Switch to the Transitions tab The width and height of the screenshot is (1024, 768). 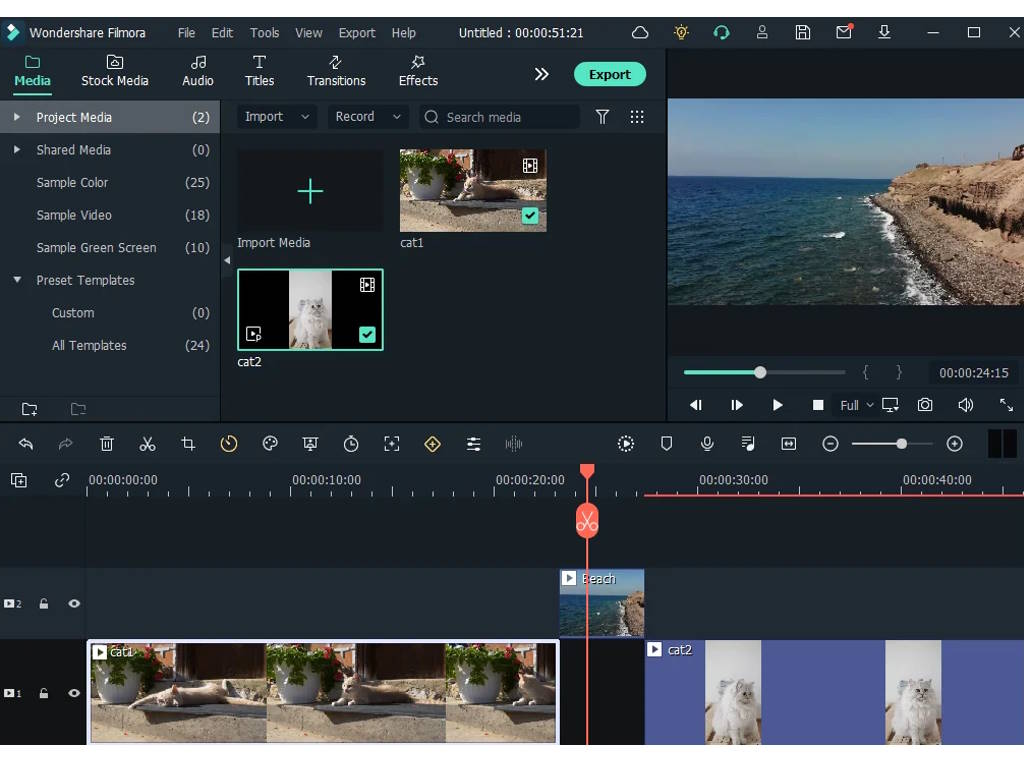click(336, 71)
